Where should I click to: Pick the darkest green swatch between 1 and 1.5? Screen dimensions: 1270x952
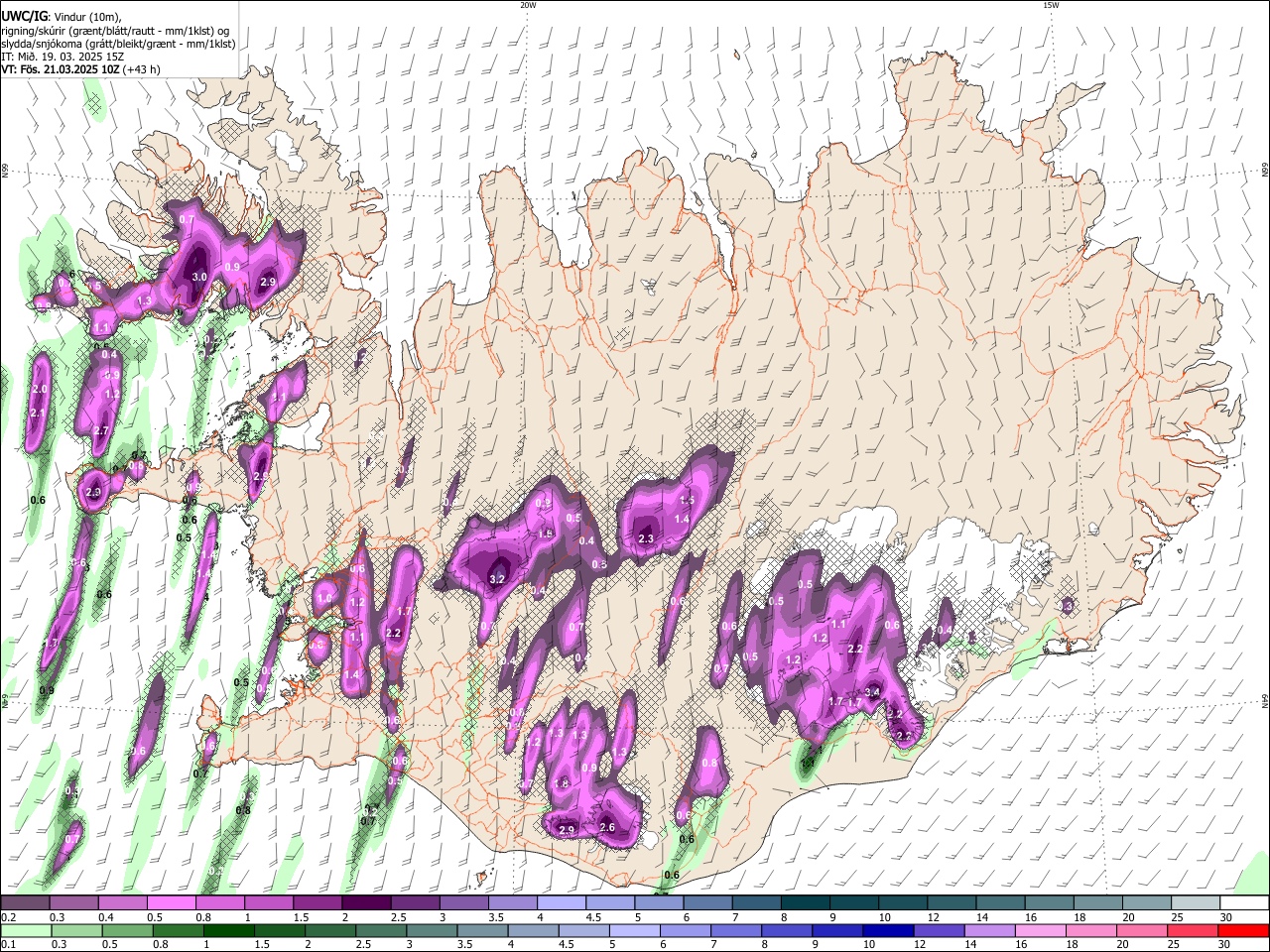coord(228,930)
